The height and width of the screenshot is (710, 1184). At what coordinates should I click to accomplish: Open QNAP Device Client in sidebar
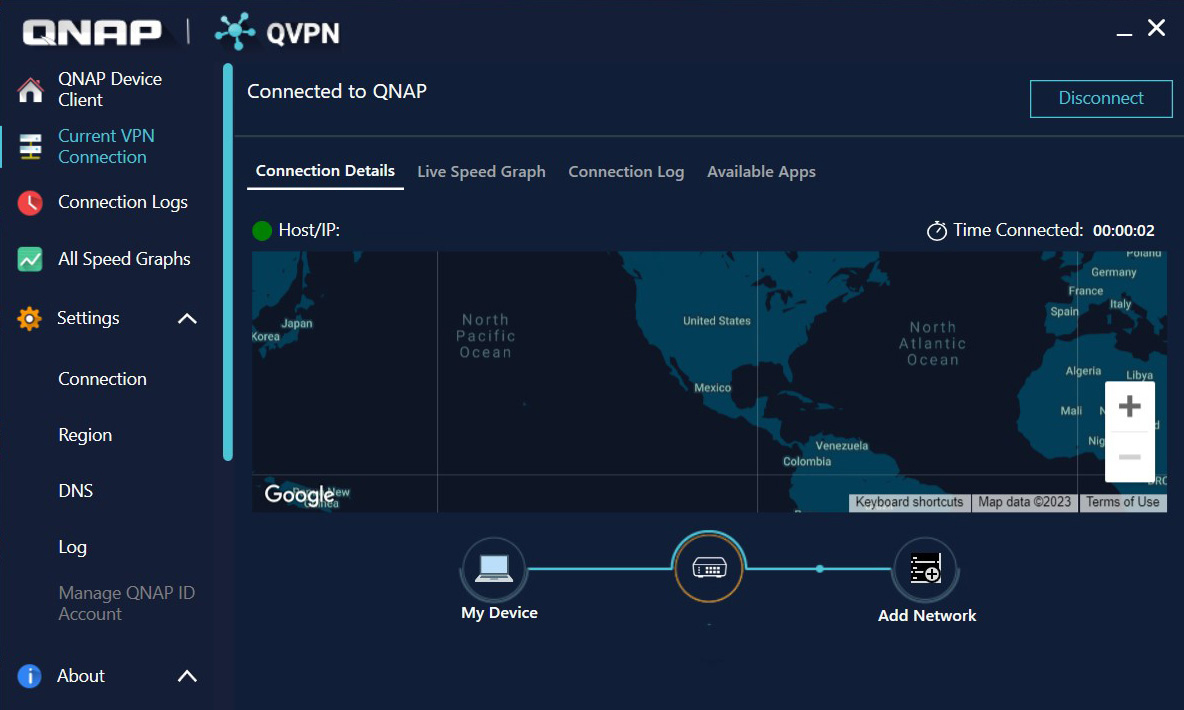[110, 89]
